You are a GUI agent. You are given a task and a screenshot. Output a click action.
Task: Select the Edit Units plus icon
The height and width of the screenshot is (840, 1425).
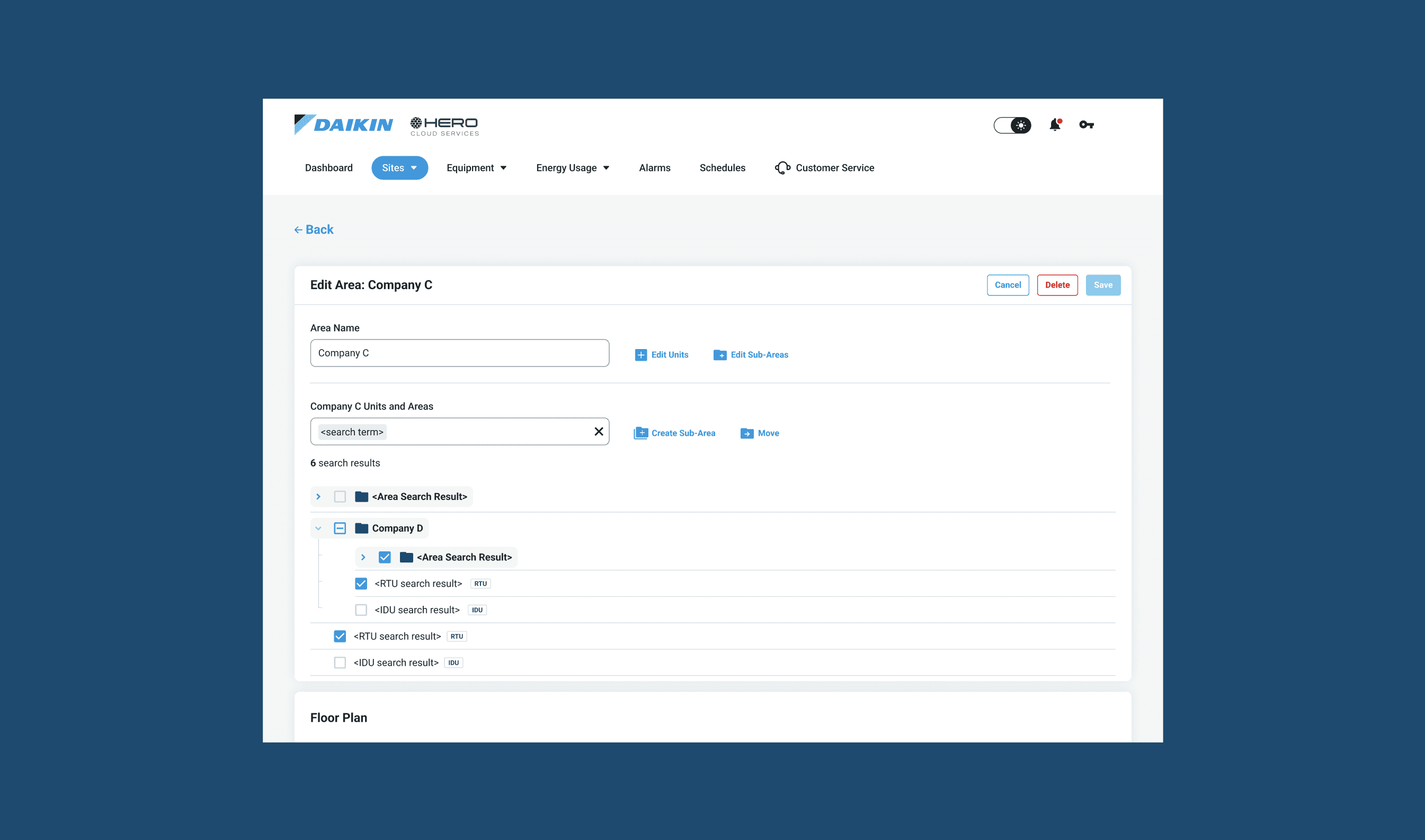tap(640, 354)
